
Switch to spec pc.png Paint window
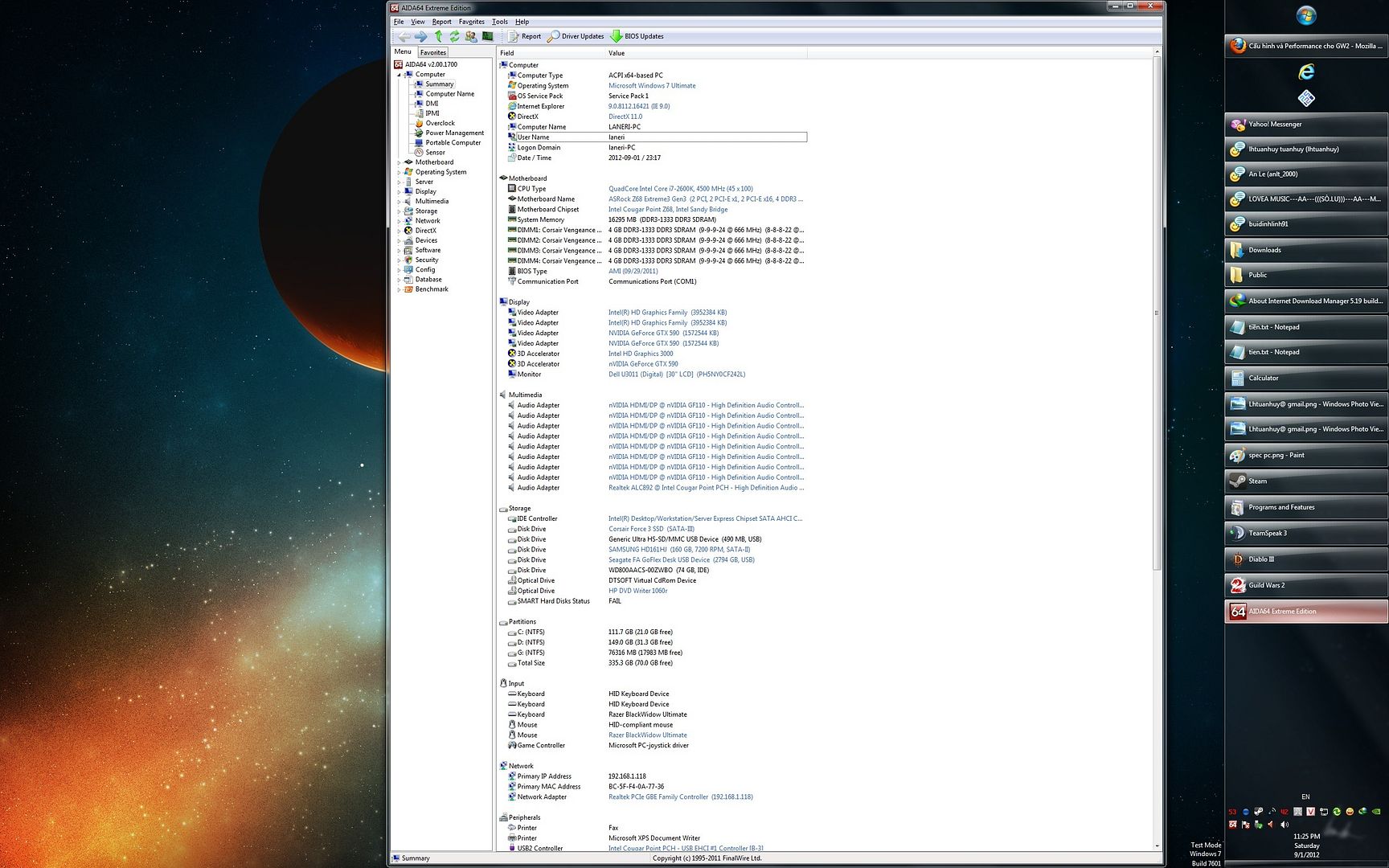1306,455
